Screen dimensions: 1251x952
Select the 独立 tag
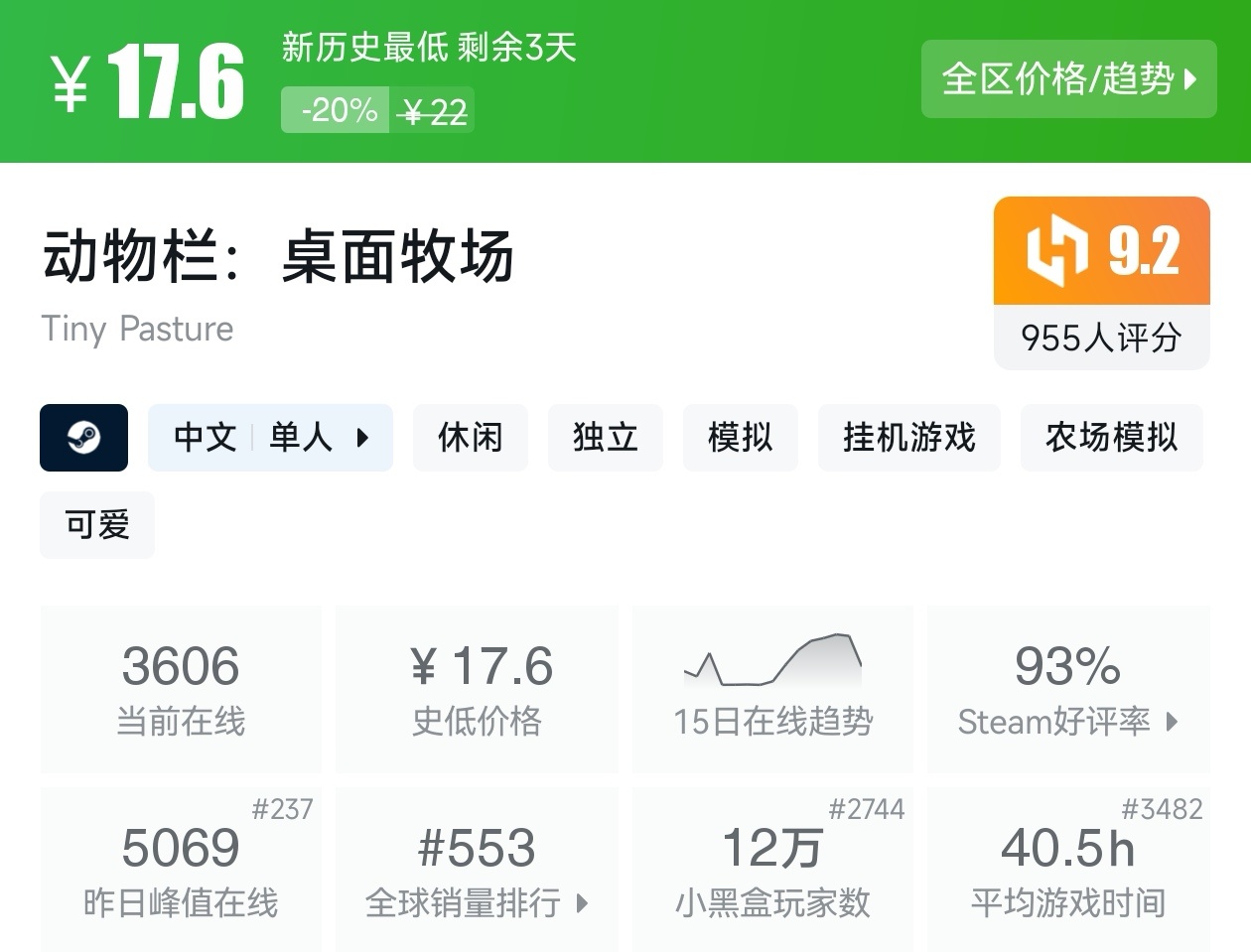[x=605, y=437]
